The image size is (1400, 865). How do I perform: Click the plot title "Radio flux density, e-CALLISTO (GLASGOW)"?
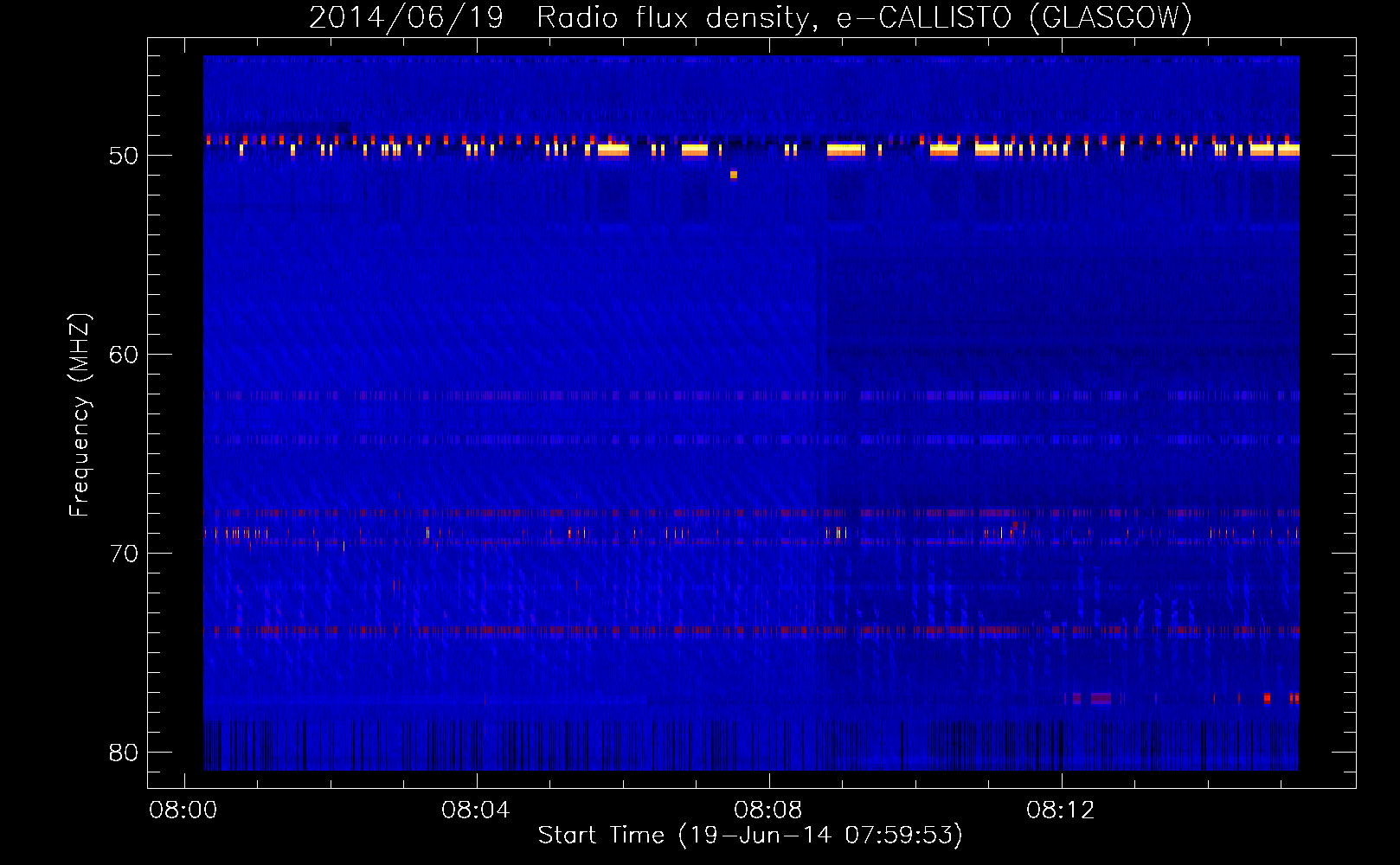pyautogui.click(x=864, y=18)
